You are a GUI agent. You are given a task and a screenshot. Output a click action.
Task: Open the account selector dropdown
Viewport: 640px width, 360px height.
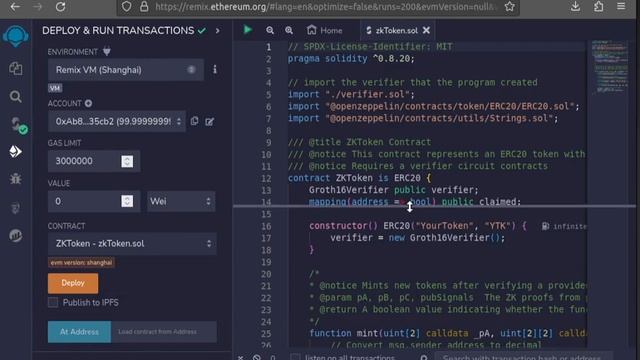[x=117, y=121]
